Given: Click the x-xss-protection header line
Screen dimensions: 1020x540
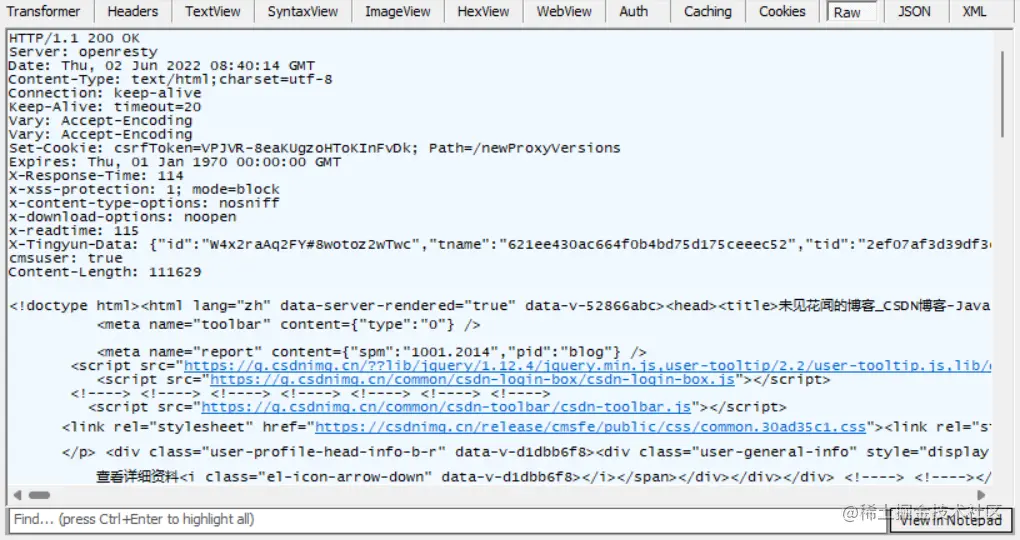Looking at the screenshot, I should pyautogui.click(x=144, y=189).
